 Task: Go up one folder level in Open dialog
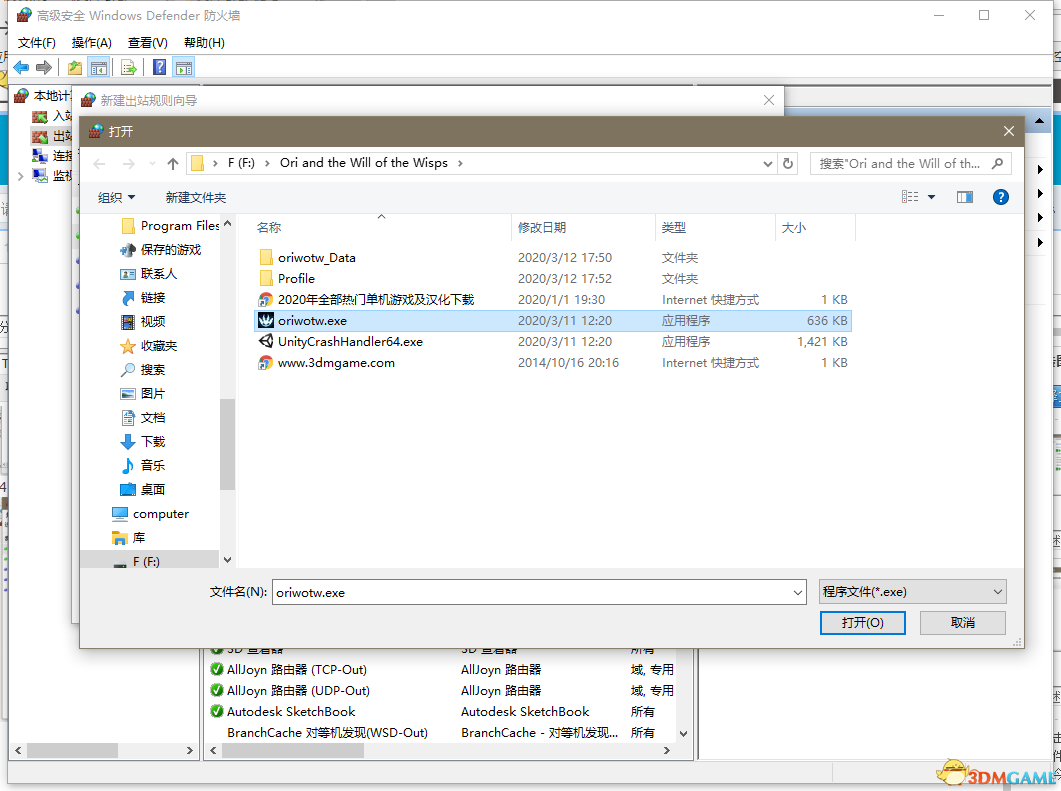point(173,163)
